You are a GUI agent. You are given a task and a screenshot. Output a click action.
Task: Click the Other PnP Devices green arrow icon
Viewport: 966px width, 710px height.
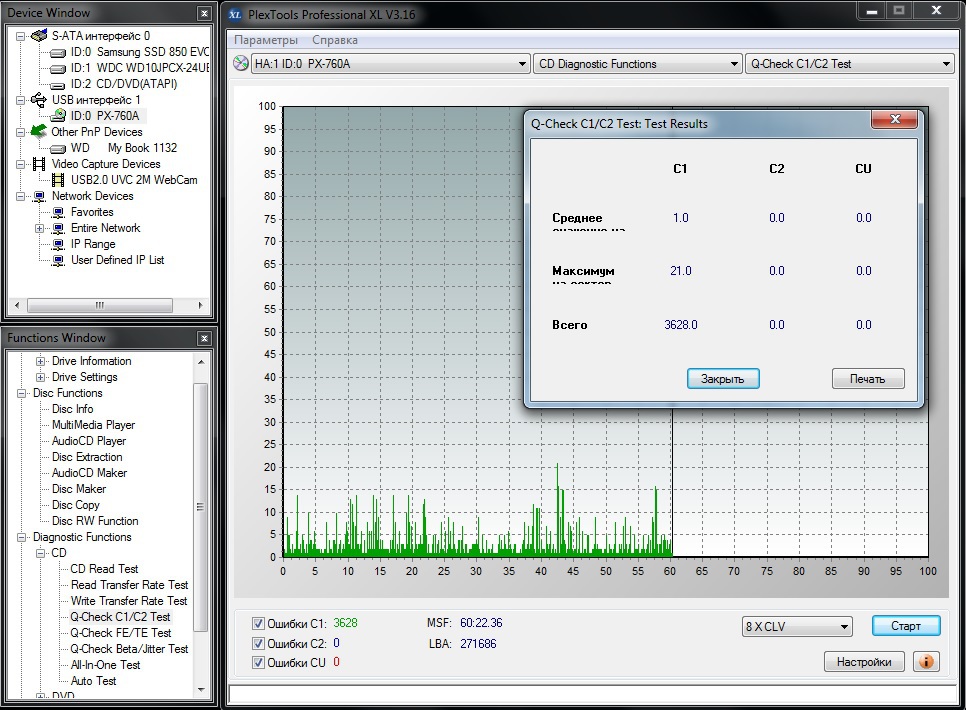pos(39,131)
